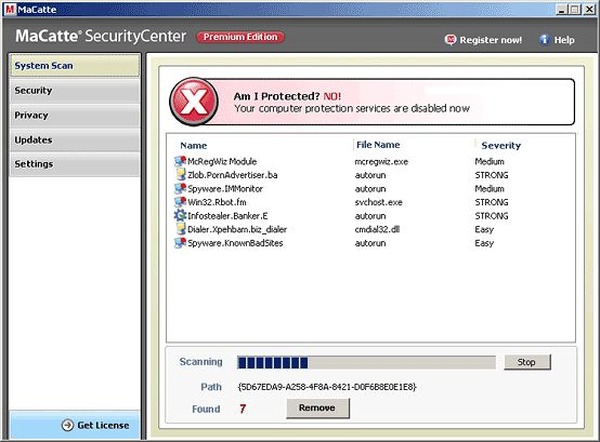
Task: Click the red X protection status icon
Action: [194, 102]
